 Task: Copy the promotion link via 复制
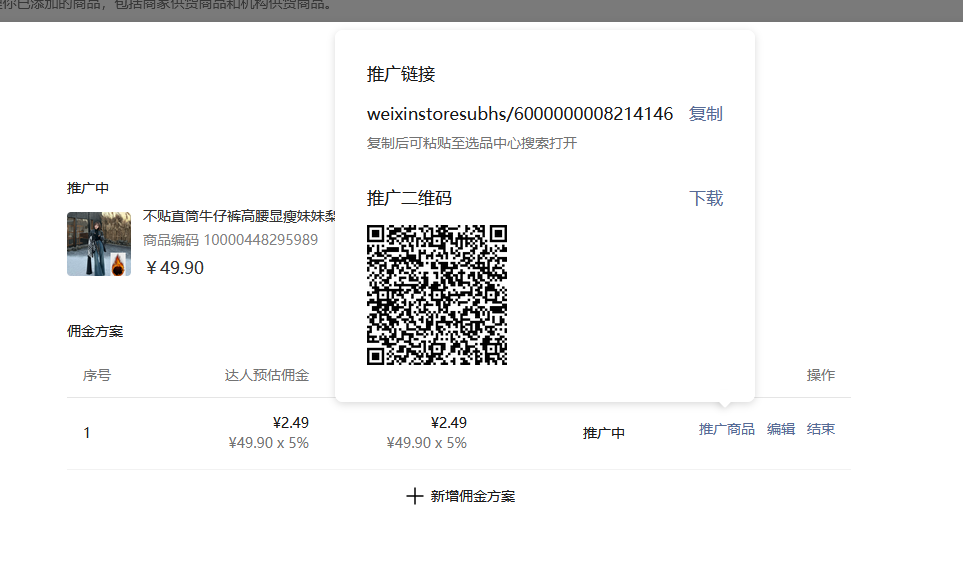pyautogui.click(x=705, y=114)
